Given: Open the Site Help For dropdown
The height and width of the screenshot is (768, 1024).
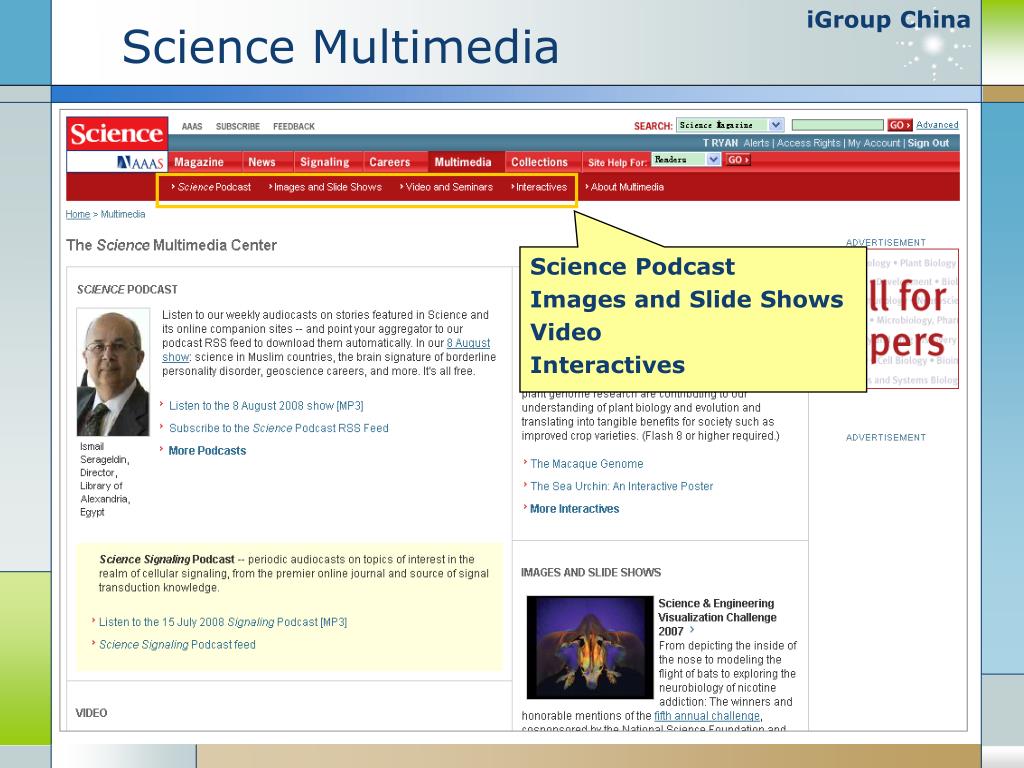Looking at the screenshot, I should point(686,159).
